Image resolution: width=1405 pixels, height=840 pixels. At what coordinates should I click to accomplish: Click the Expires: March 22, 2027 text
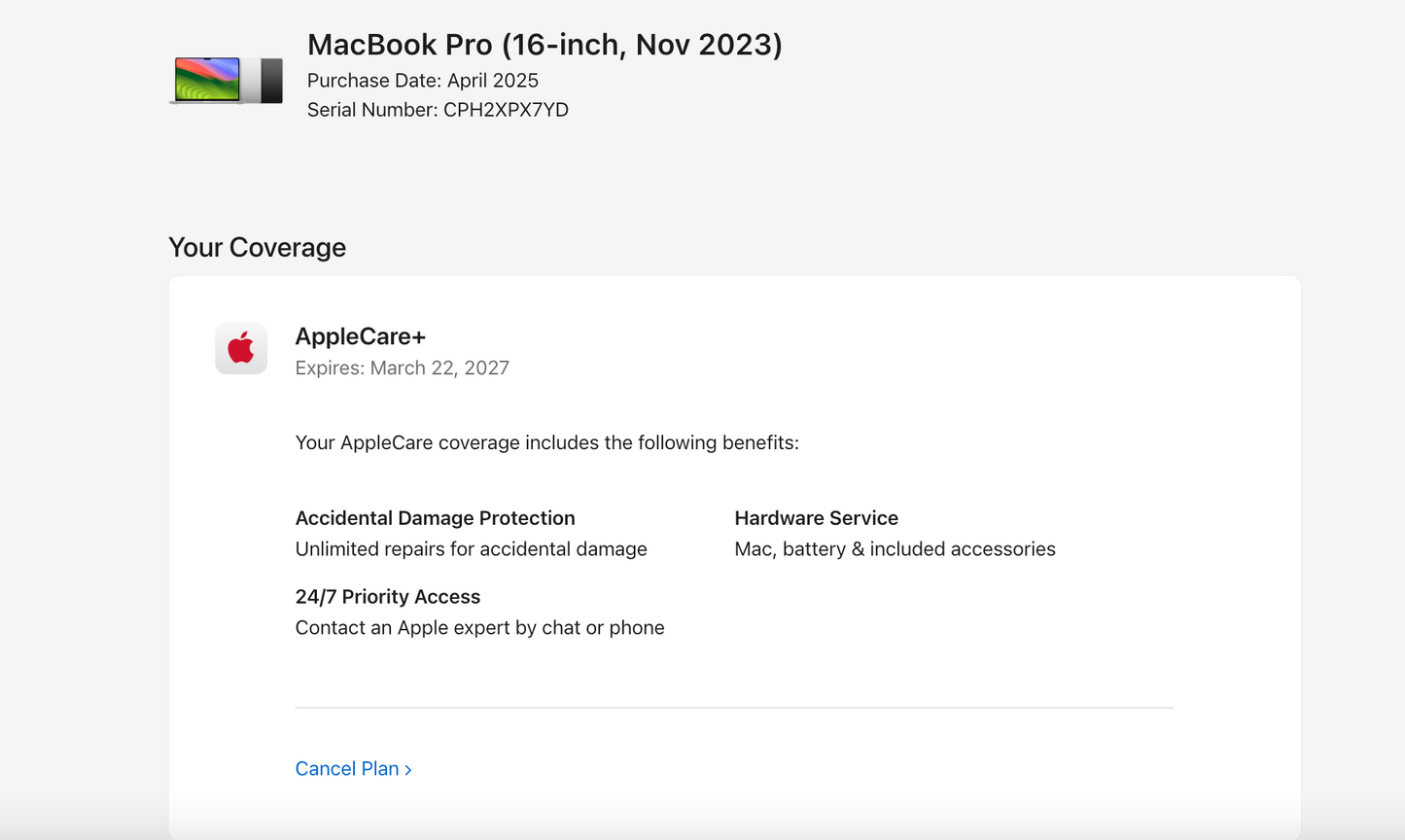coord(403,367)
